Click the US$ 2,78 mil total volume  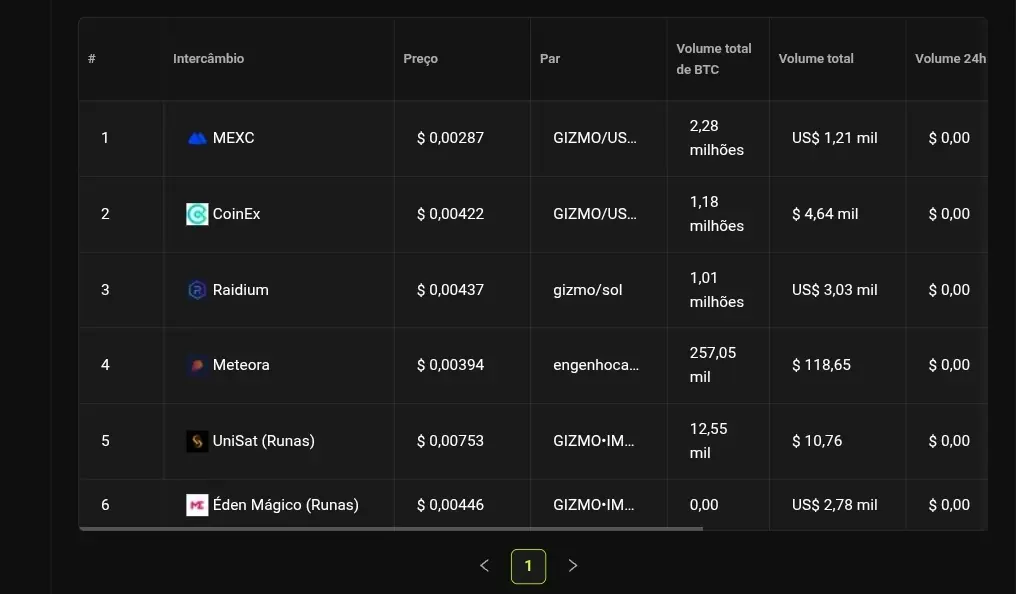(x=835, y=505)
